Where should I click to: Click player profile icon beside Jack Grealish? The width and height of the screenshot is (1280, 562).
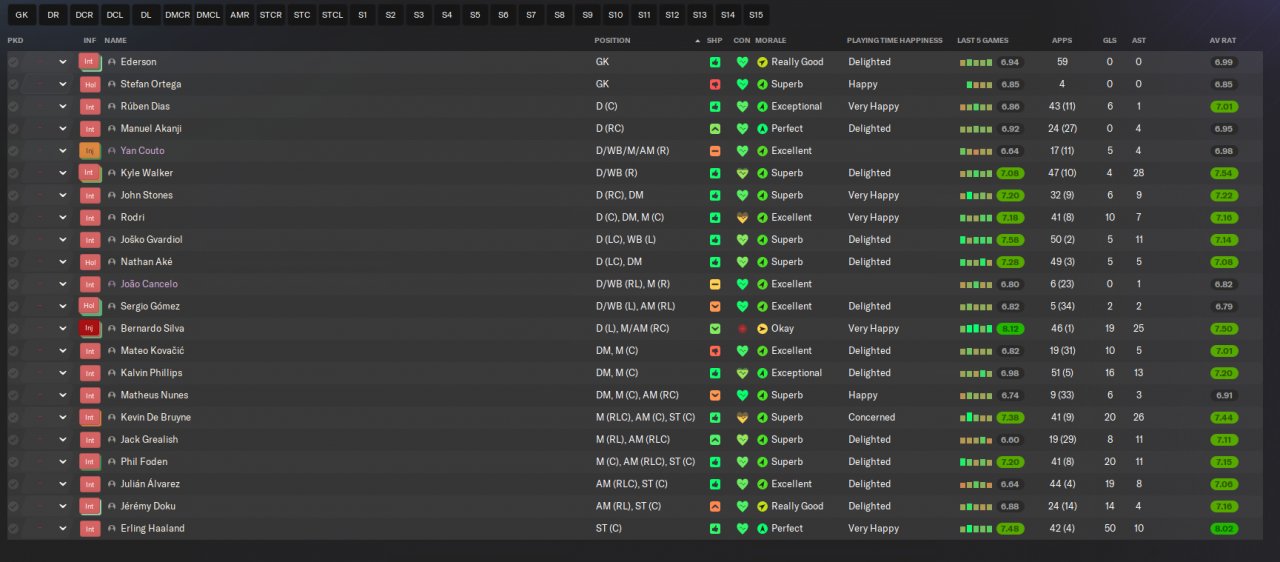[x=112, y=439]
